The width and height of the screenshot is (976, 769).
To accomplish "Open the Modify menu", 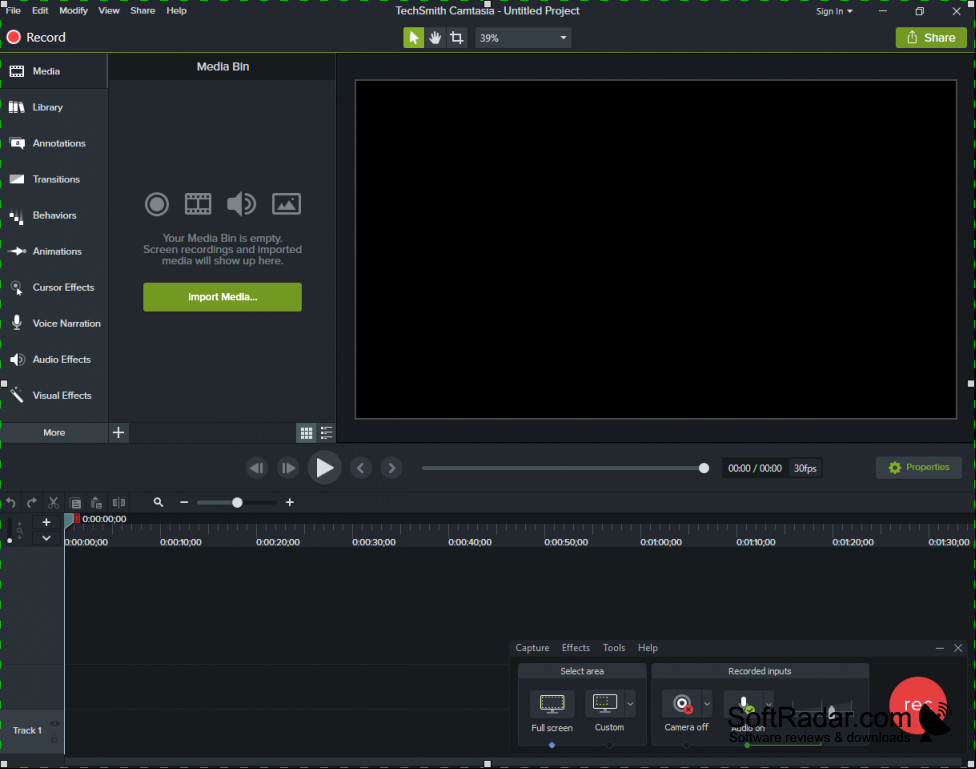I will point(73,11).
